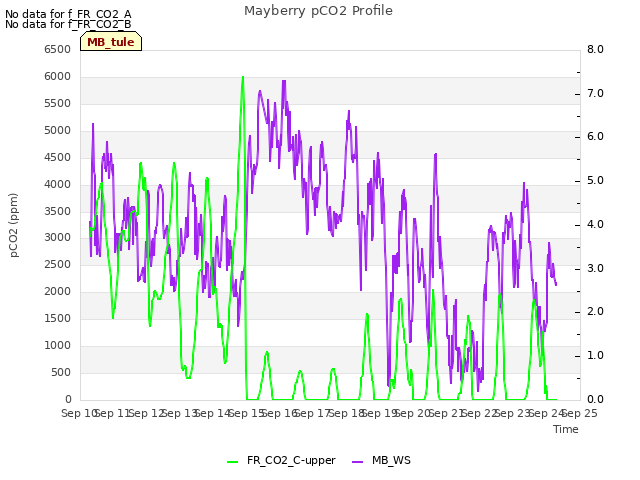Screen dimensions: 640x480
Task: Click the 2500 y-axis tick label
Action: (58, 264)
